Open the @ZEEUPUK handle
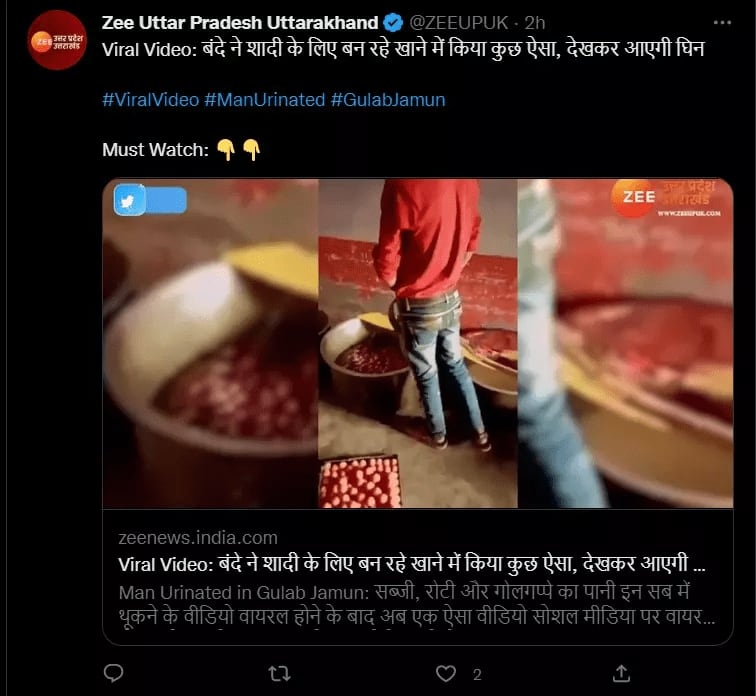 (459, 23)
